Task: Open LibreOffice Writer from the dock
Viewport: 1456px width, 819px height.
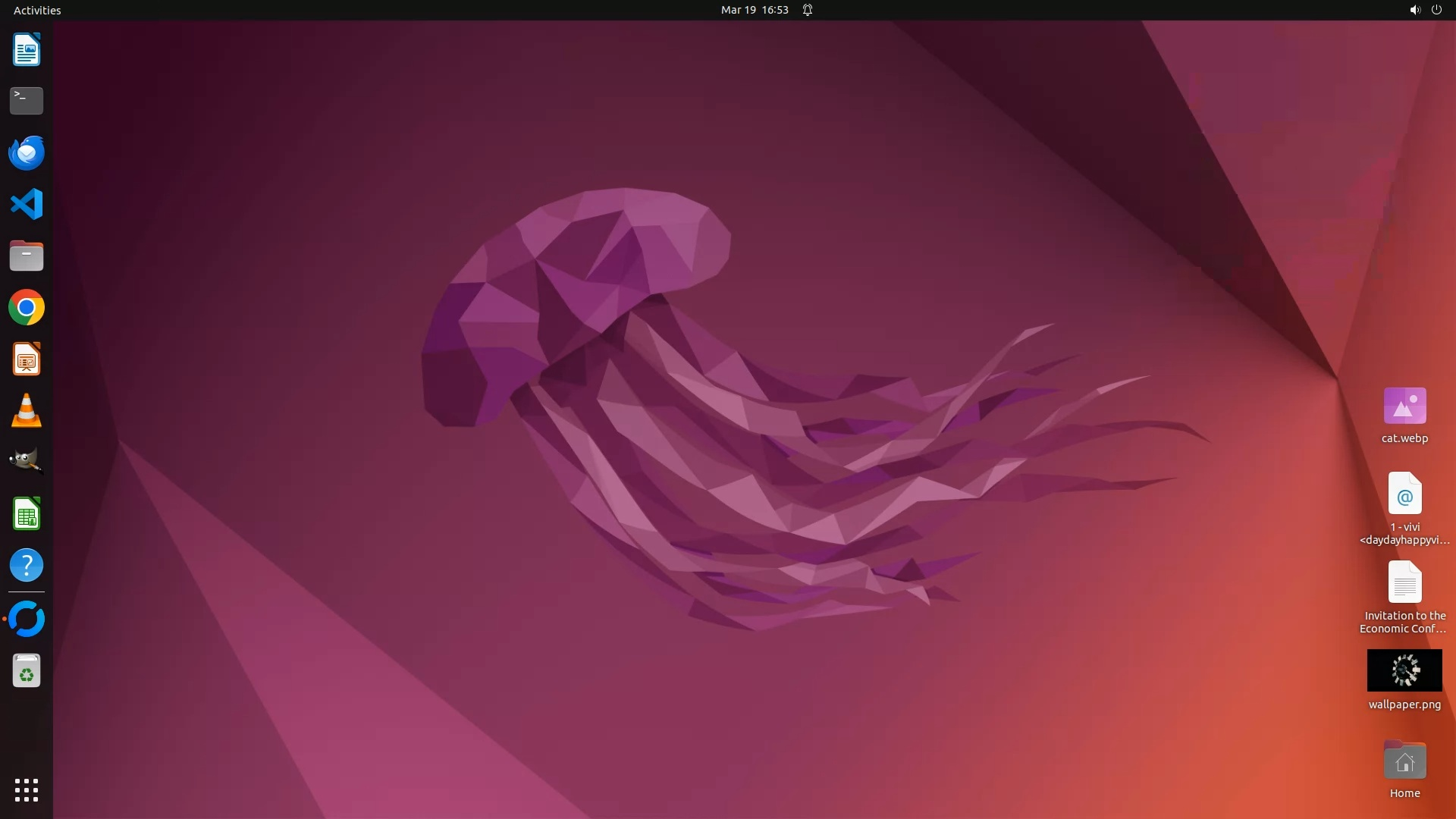Action: 27,50
